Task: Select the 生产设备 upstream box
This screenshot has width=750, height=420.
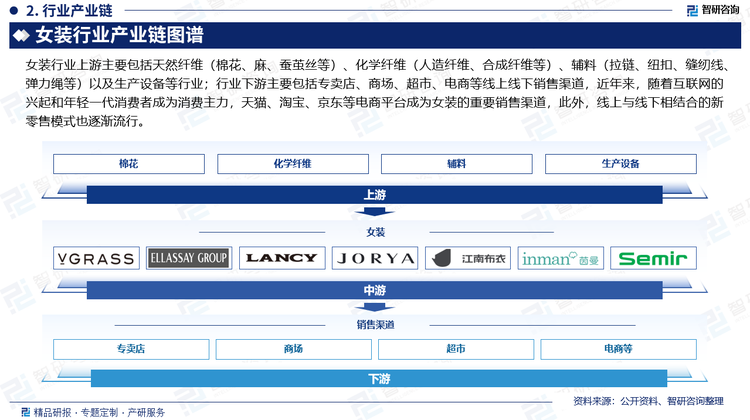Action: [x=621, y=164]
